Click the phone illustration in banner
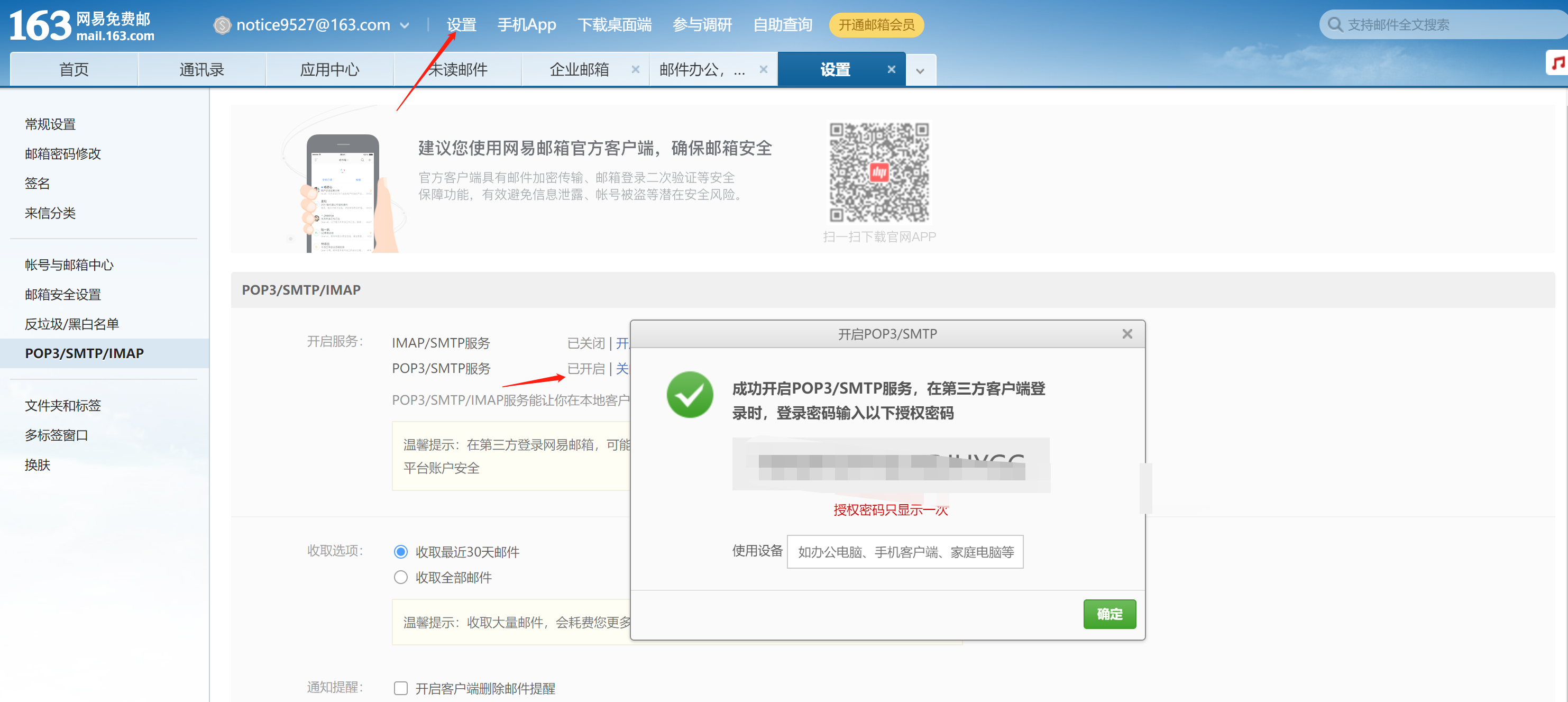The width and height of the screenshot is (1568, 702). (344, 194)
